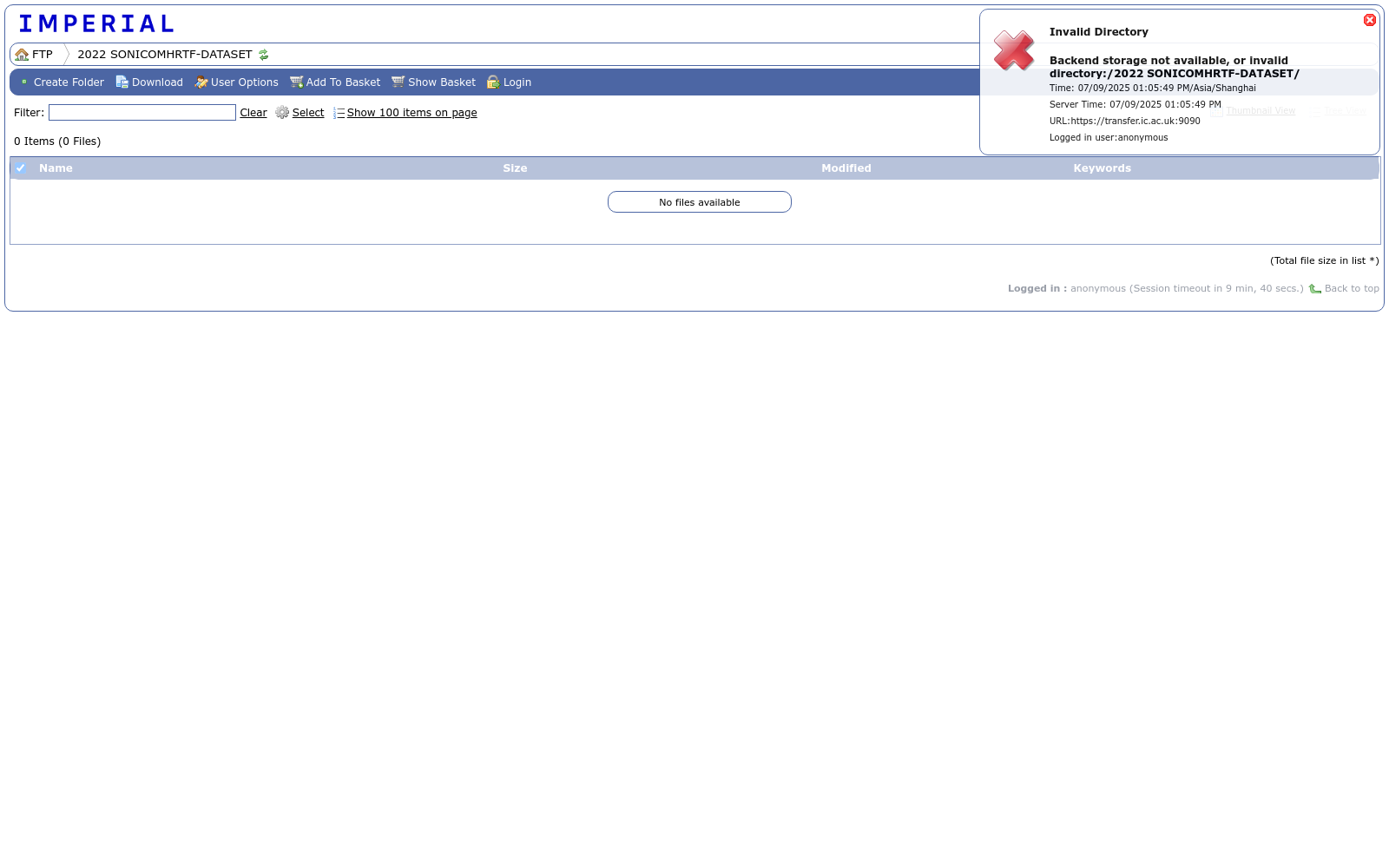
Task: Click the Thumbnail View link
Action: coord(1261,111)
